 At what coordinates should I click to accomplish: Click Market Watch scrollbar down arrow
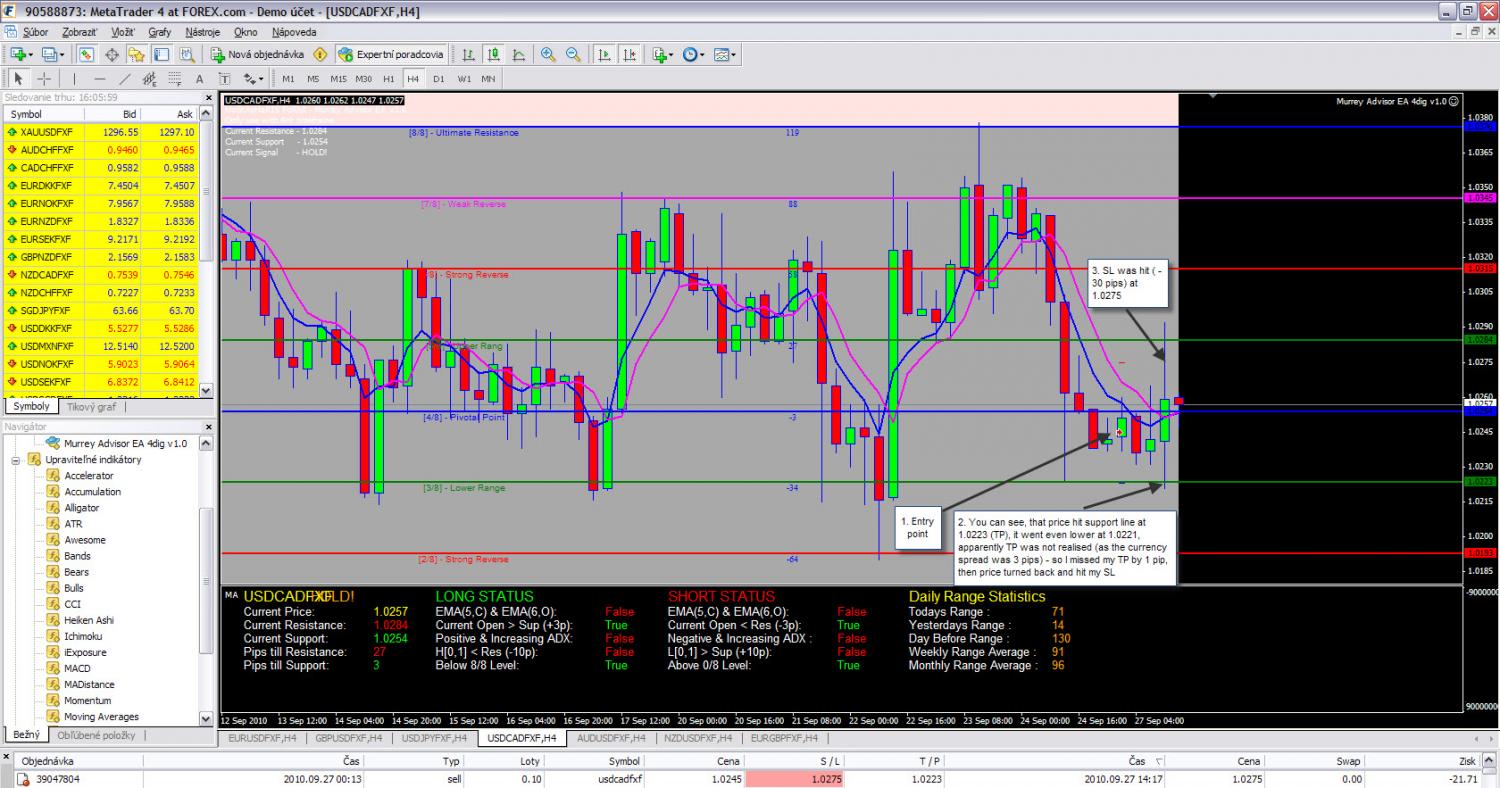click(x=207, y=391)
